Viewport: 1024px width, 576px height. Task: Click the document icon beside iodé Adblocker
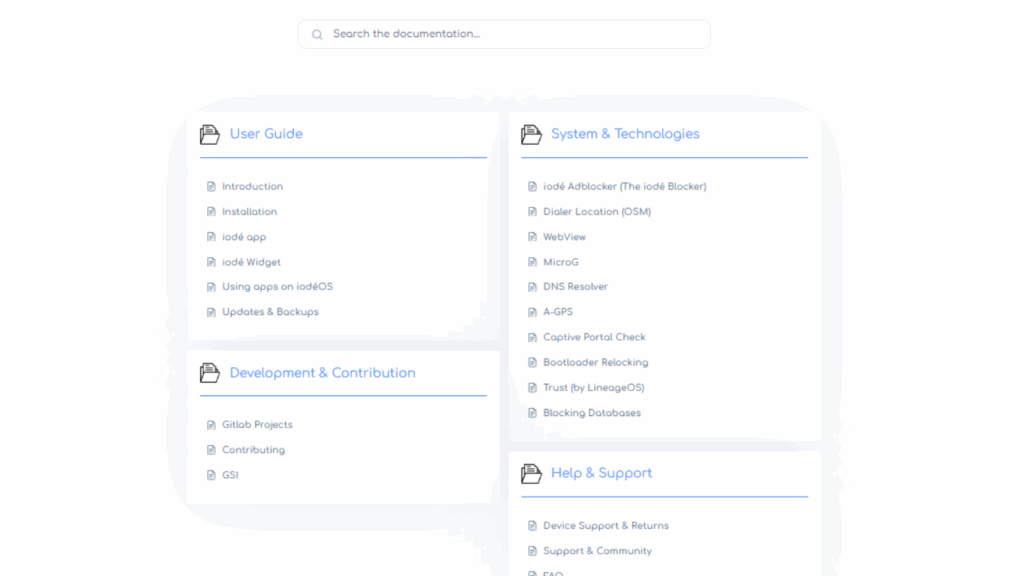(532, 187)
